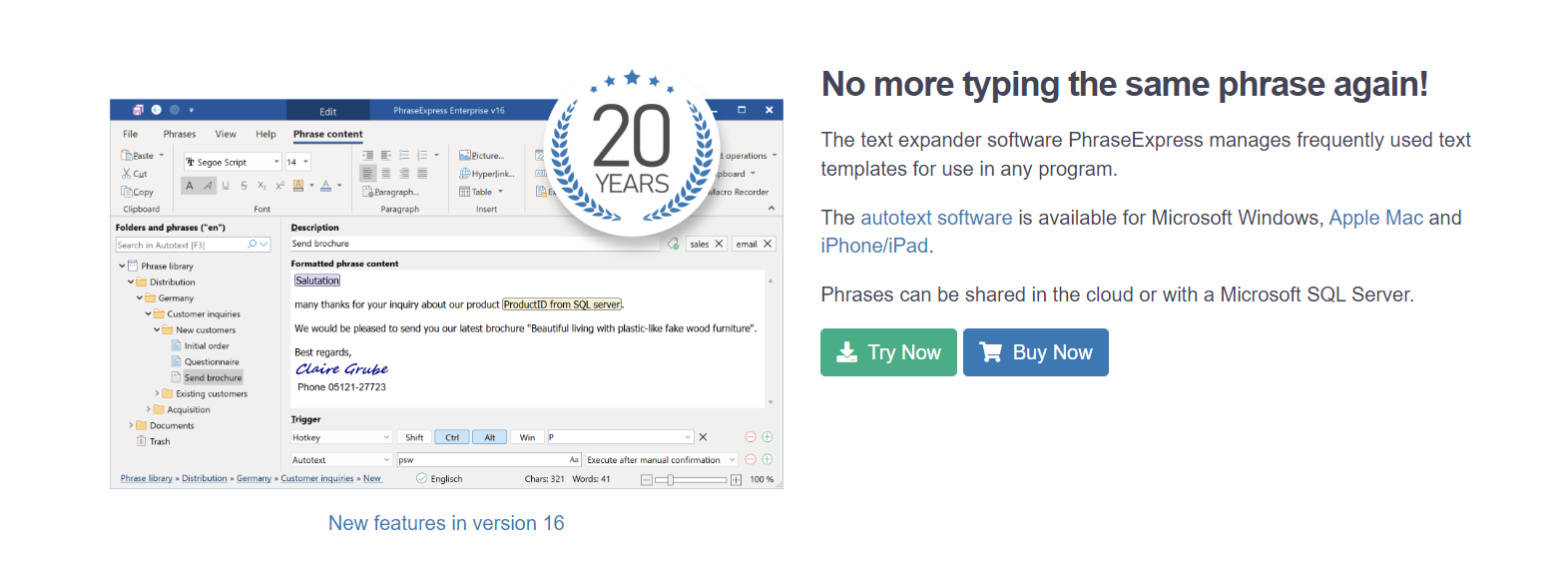
Task: Click the green add autotext trigger icon
Action: pyautogui.click(x=768, y=460)
